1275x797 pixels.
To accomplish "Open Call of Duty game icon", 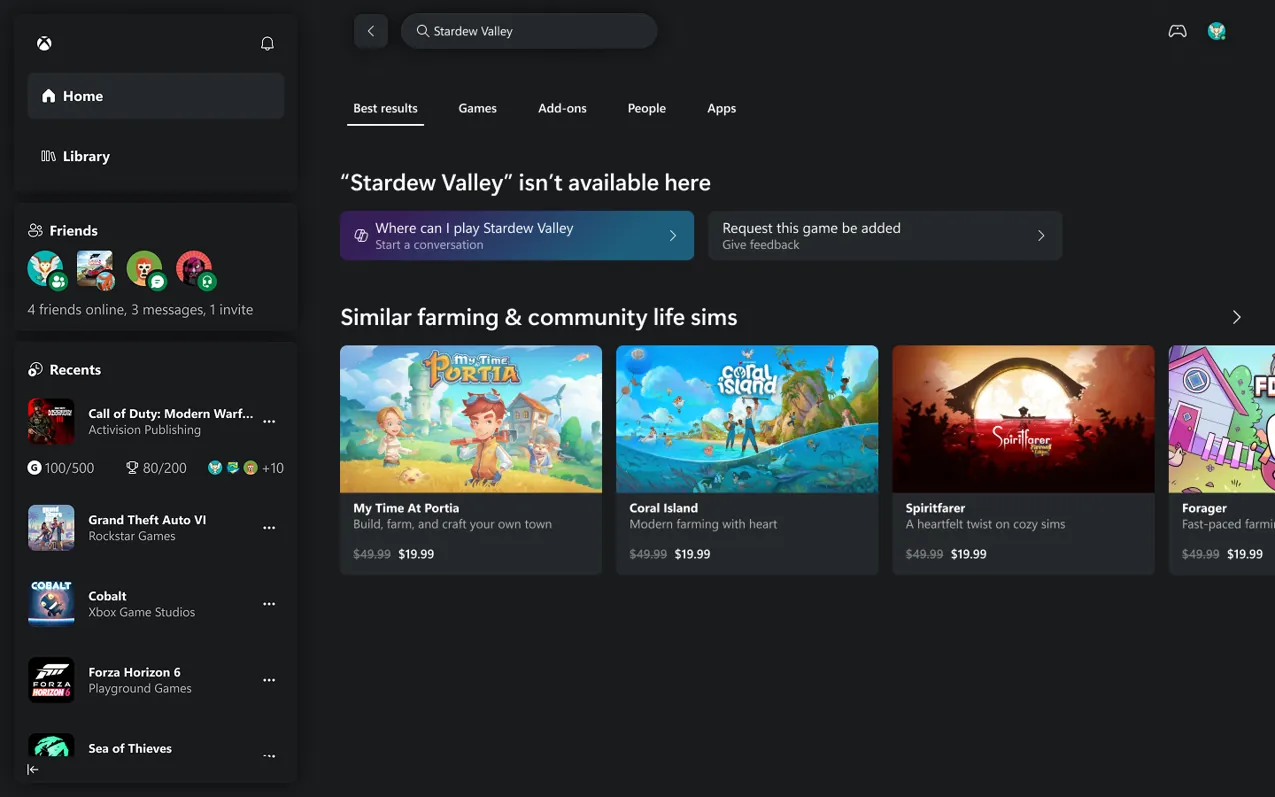I will 51,421.
